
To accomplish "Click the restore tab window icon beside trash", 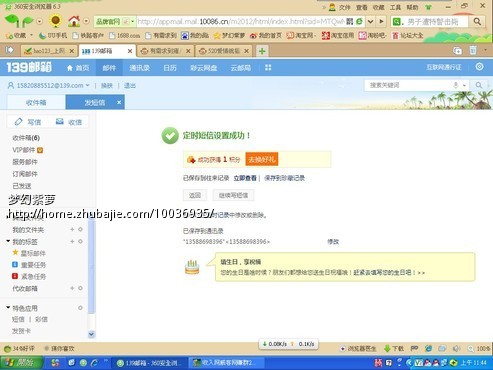I will click(x=457, y=51).
